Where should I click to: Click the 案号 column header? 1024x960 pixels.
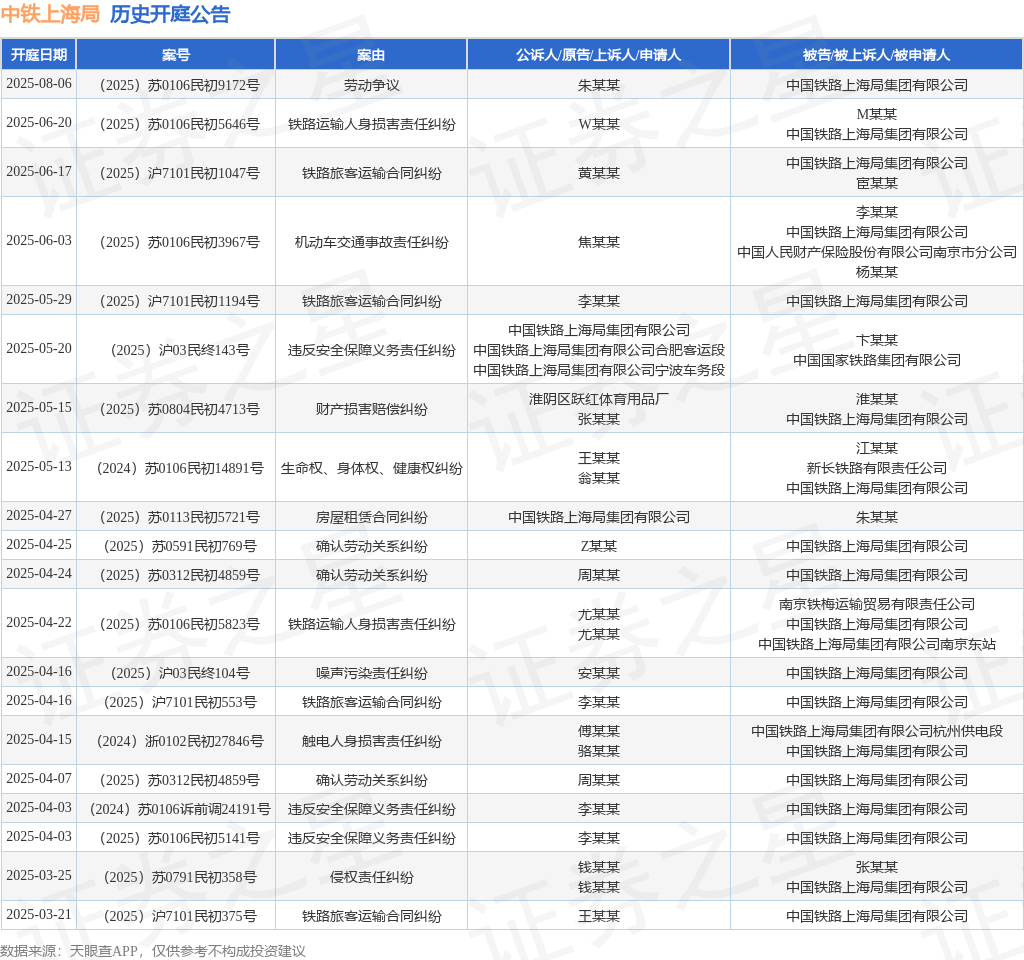(176, 55)
